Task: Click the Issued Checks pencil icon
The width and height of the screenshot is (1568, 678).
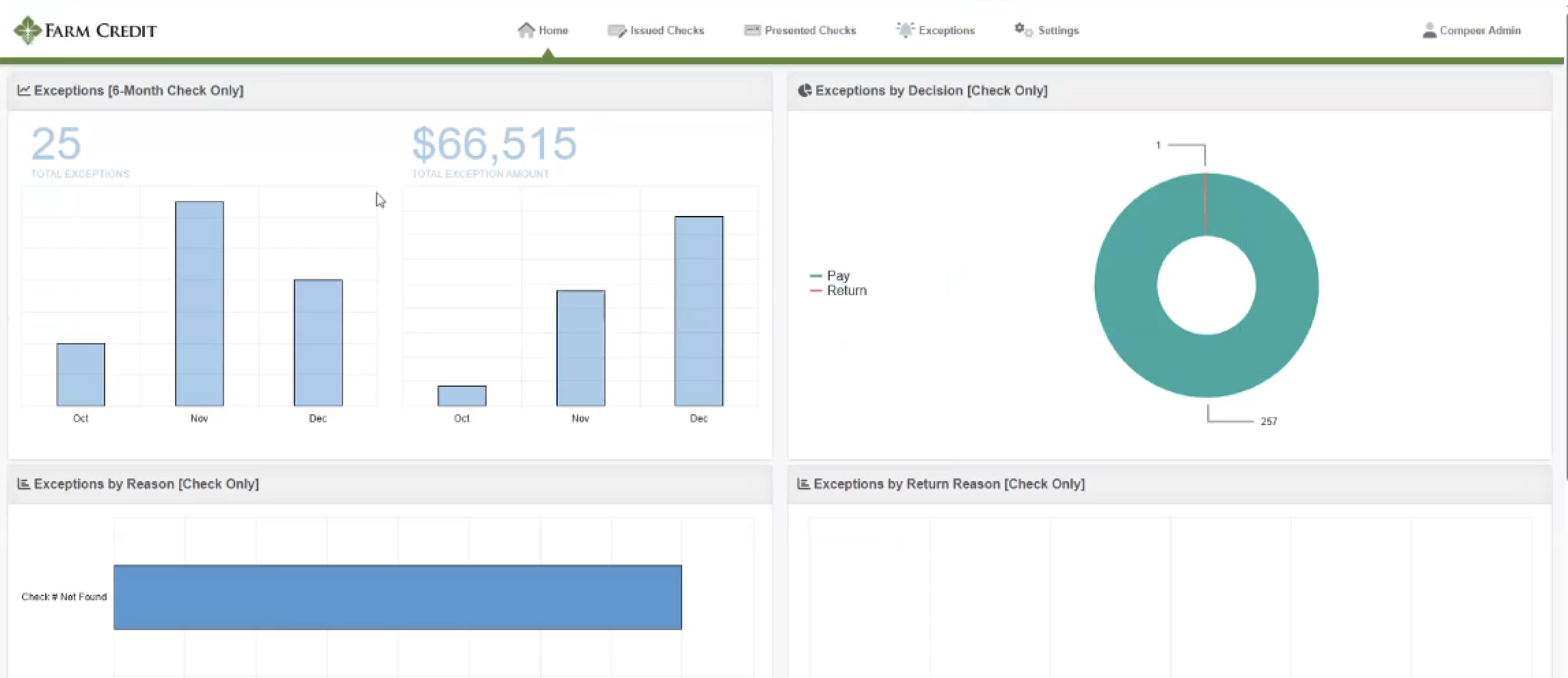Action: 617,31
